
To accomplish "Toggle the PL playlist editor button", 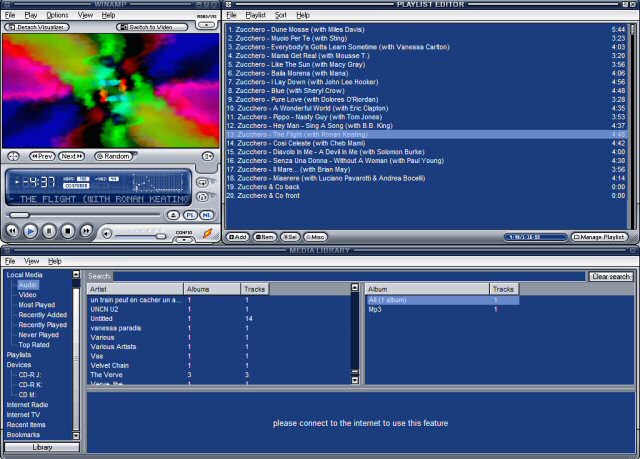I will [190, 215].
